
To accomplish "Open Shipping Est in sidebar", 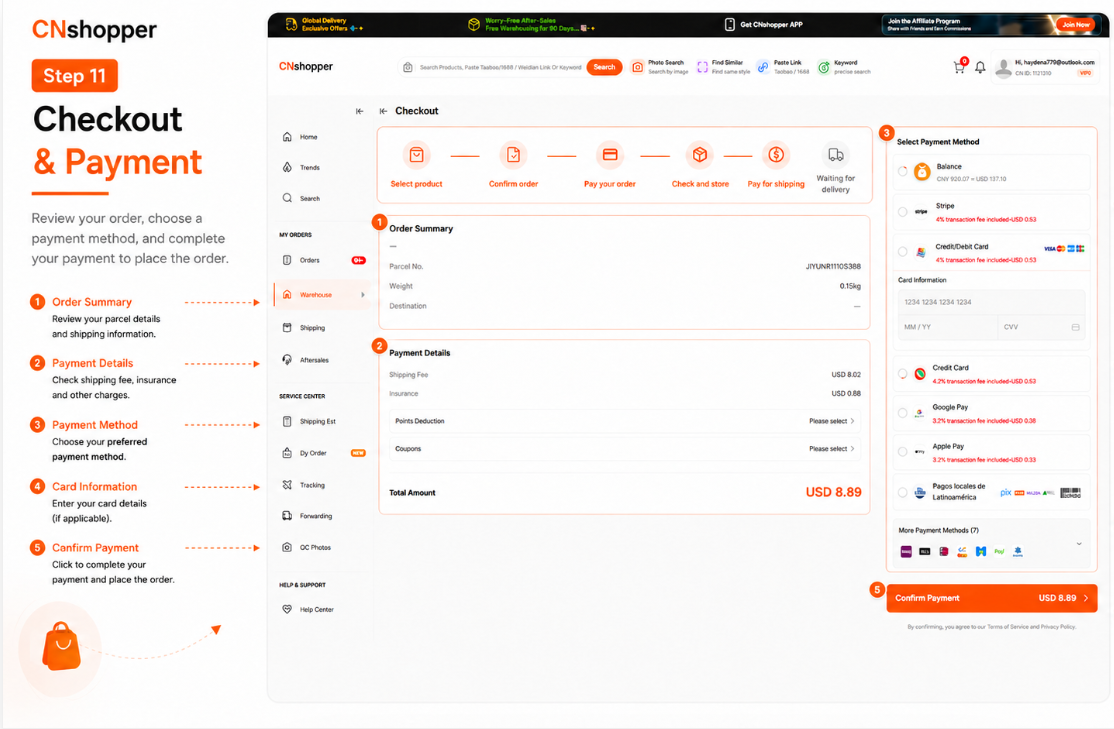I will point(318,421).
